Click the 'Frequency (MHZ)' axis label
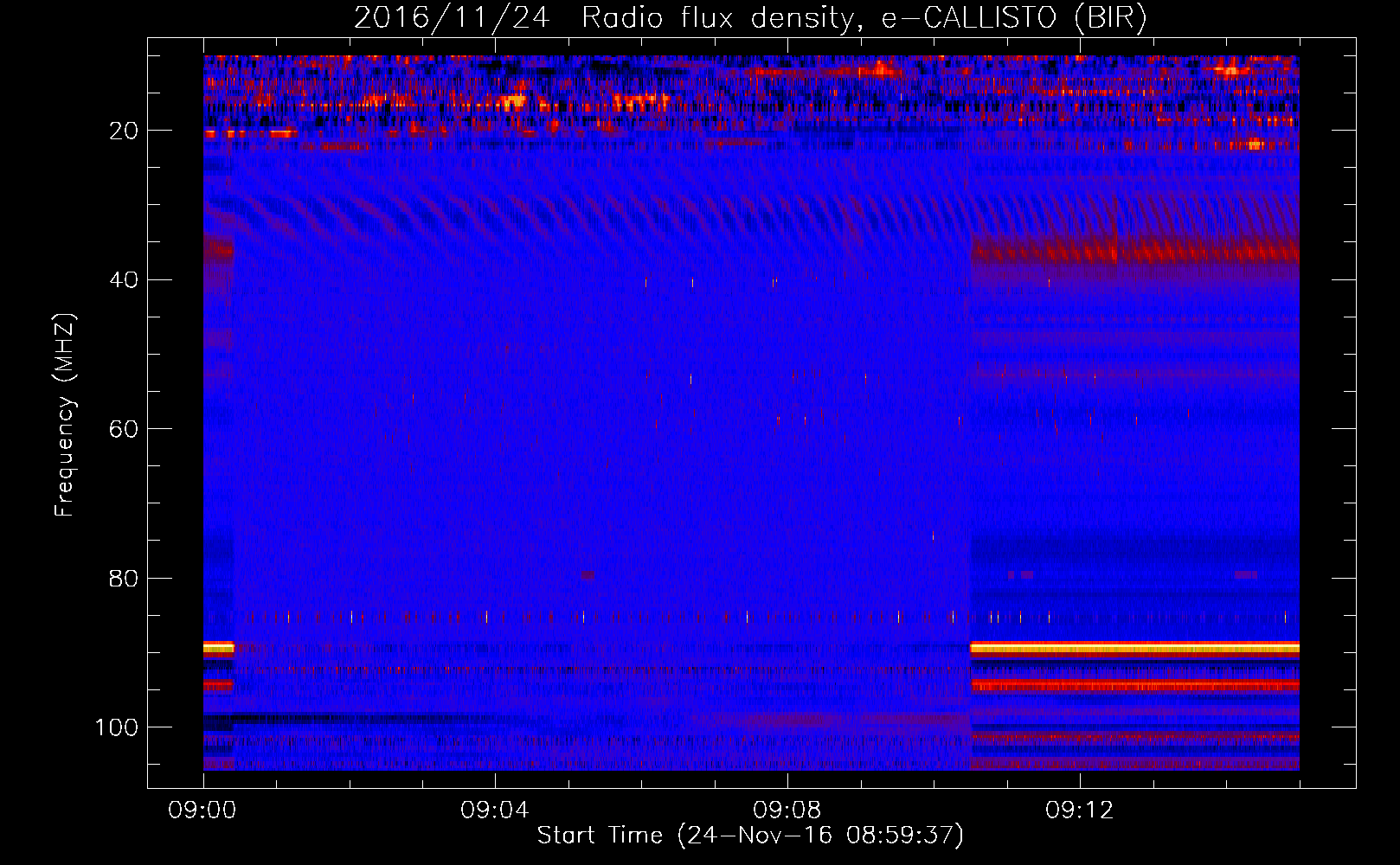 coord(65,415)
